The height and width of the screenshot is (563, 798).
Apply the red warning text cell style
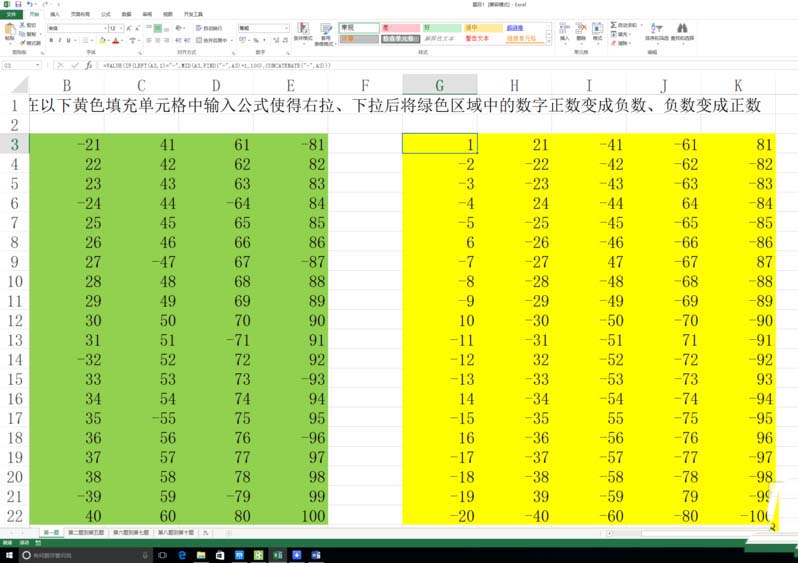pos(477,39)
